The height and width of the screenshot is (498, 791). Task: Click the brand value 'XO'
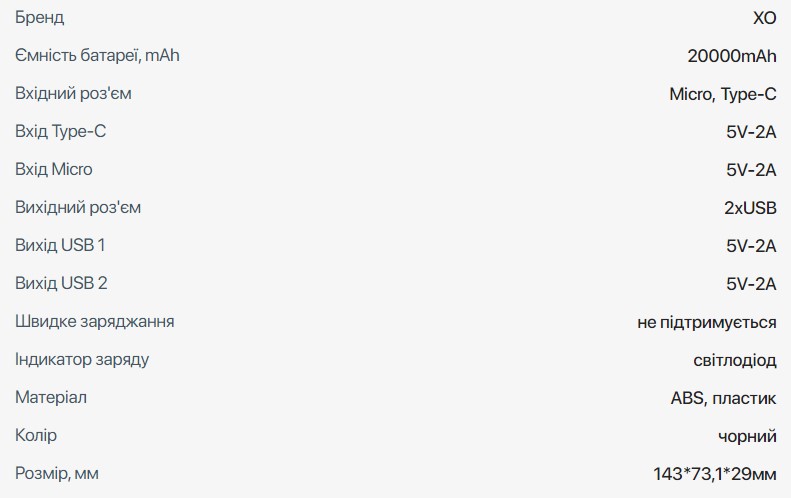click(x=764, y=18)
